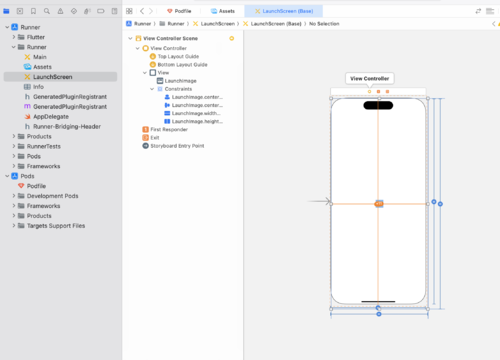Open the Issue navigator warning icon
The height and width of the screenshot is (360, 500).
60,11
